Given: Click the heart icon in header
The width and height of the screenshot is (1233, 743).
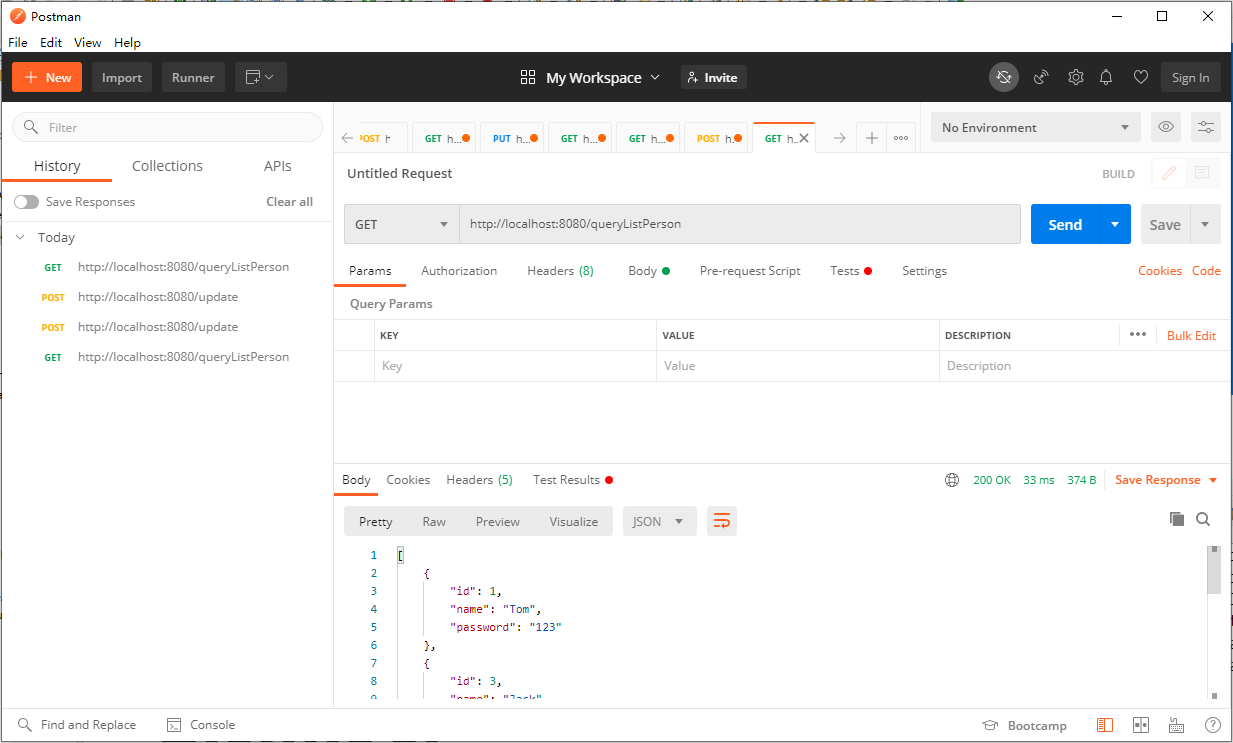Looking at the screenshot, I should (x=1140, y=77).
